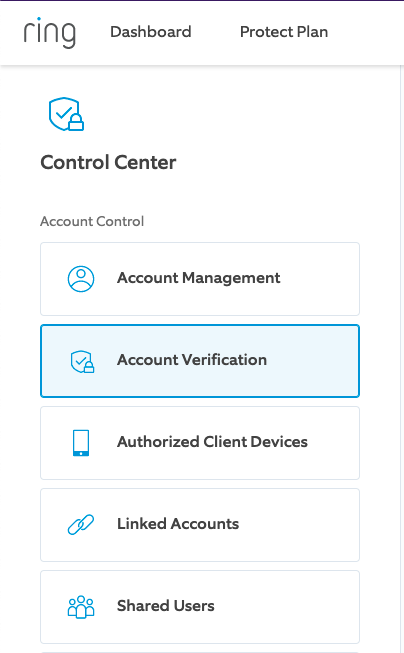Click the Control Center shield-lock icon
The width and height of the screenshot is (404, 653).
pos(67,114)
